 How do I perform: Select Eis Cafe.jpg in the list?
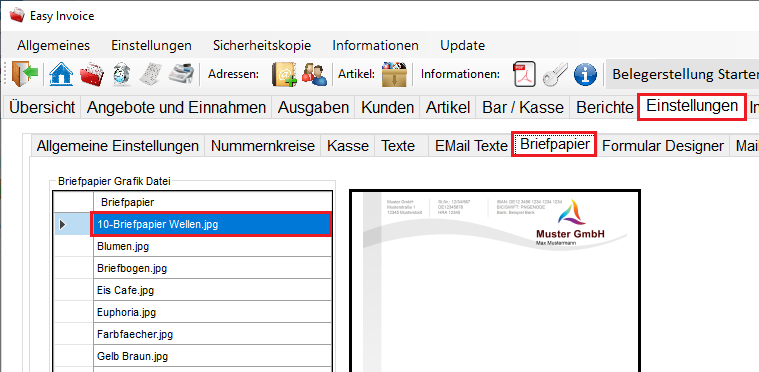click(x=213, y=290)
